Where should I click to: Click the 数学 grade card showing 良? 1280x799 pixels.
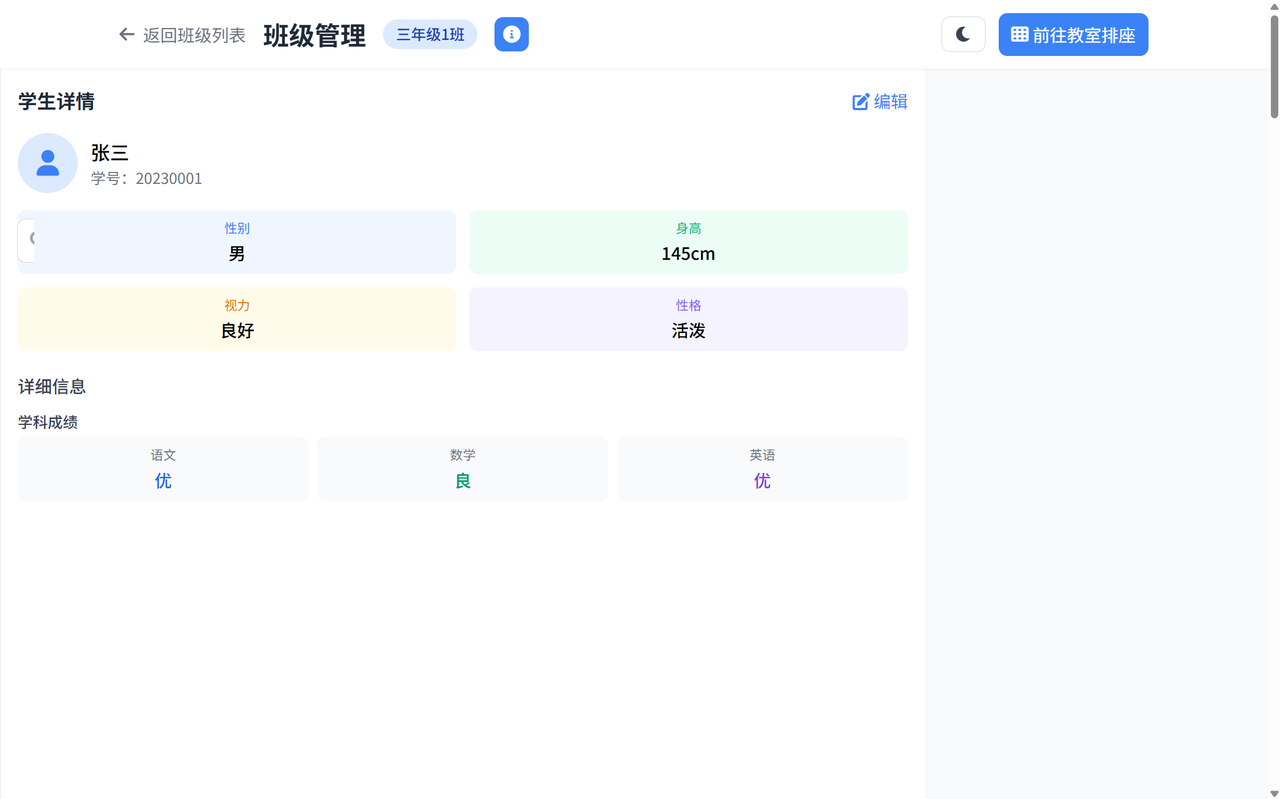pyautogui.click(x=462, y=469)
